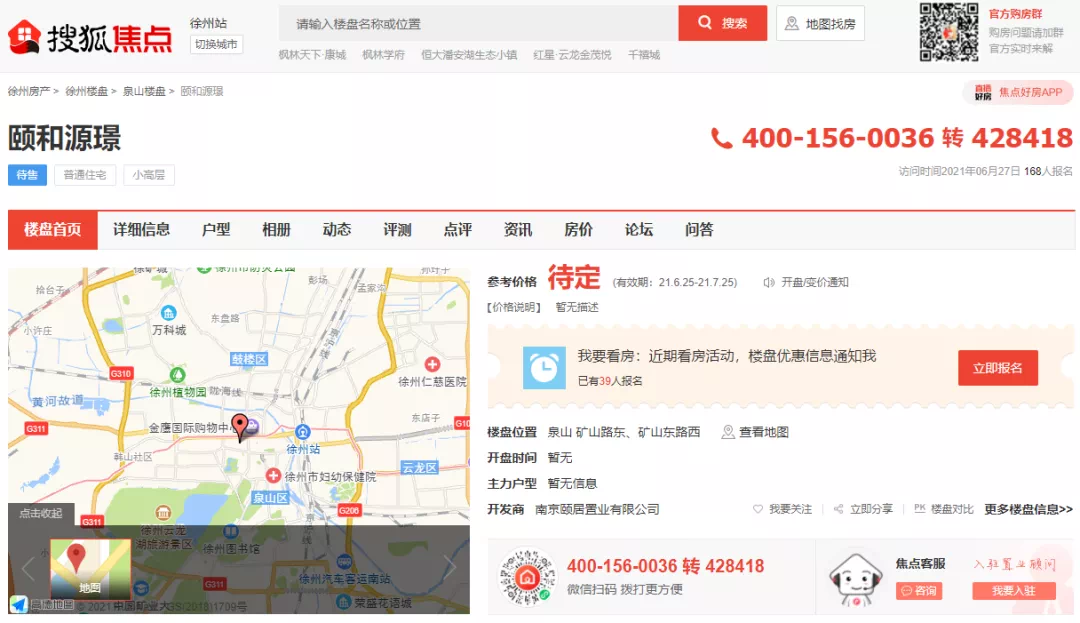Open the 资讯 tab
Screen dimensions: 1080x623
point(518,230)
